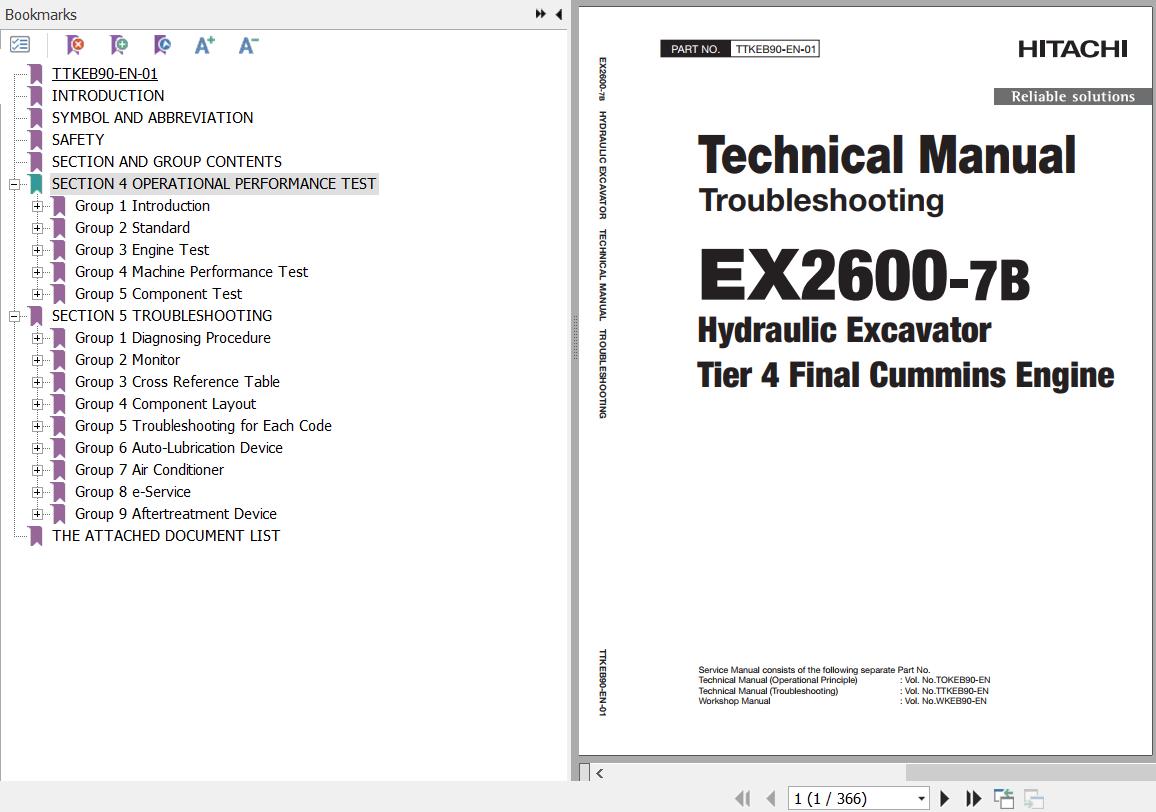The width and height of the screenshot is (1156, 812).
Task: Click the bookmark icon beside SYMBOL AND ABBREVIATION
Action: [35, 118]
